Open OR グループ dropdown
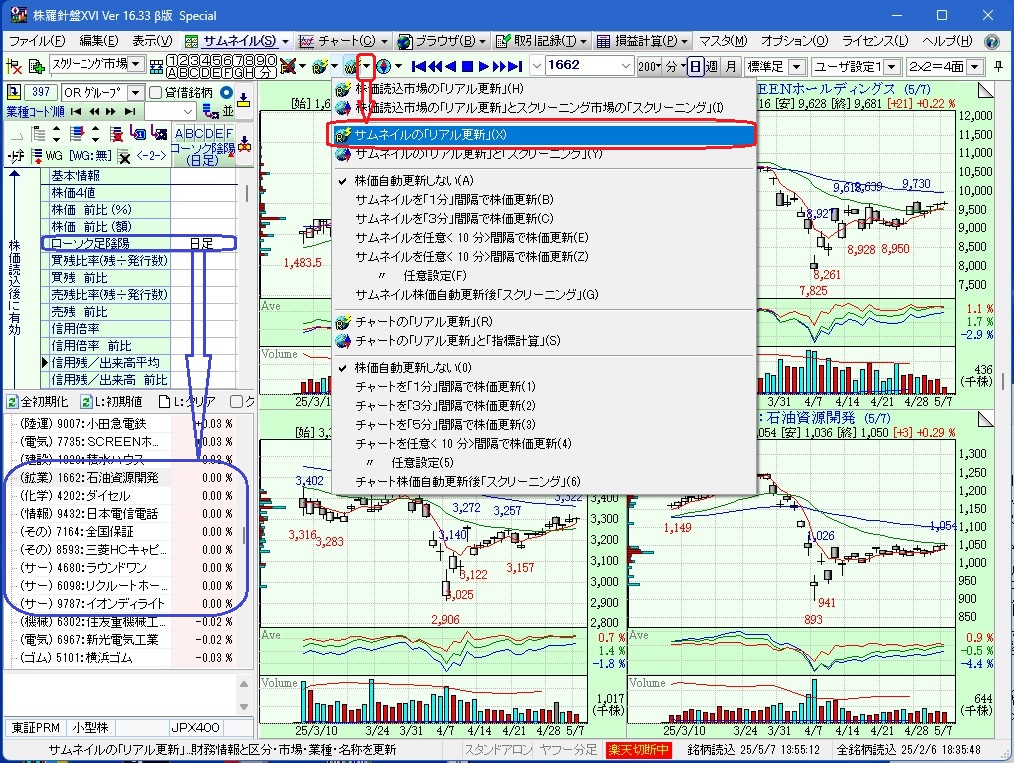The height and width of the screenshot is (763, 1014). point(135,92)
